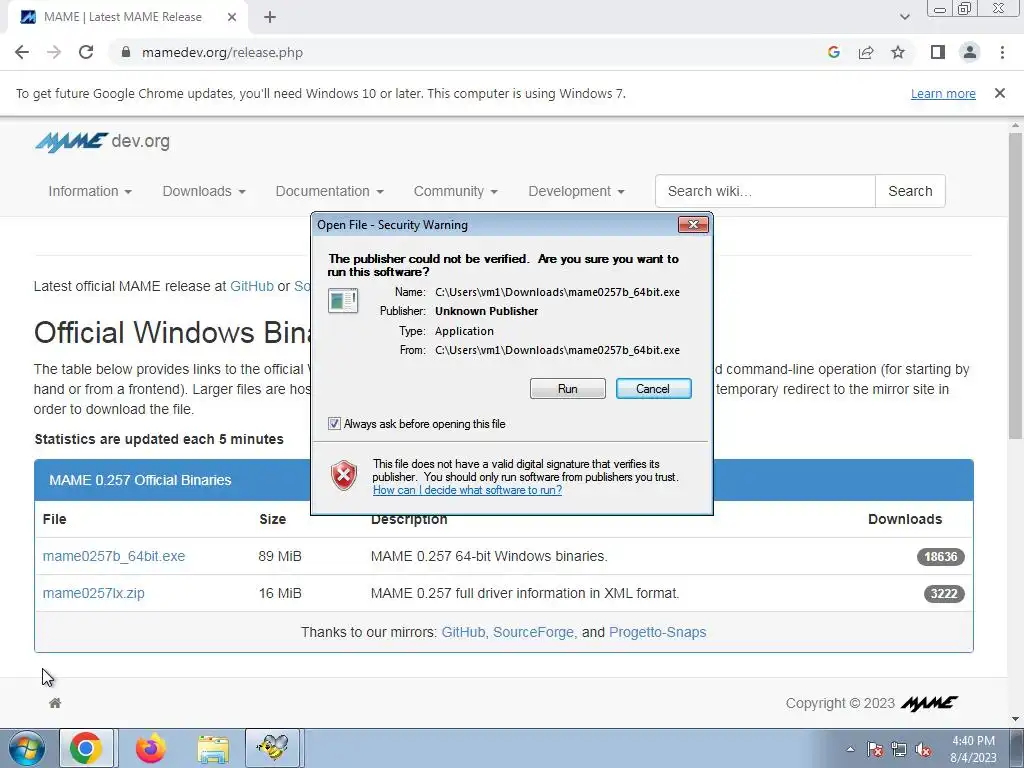
Task: Click the muted volume tray icon
Action: click(x=923, y=749)
